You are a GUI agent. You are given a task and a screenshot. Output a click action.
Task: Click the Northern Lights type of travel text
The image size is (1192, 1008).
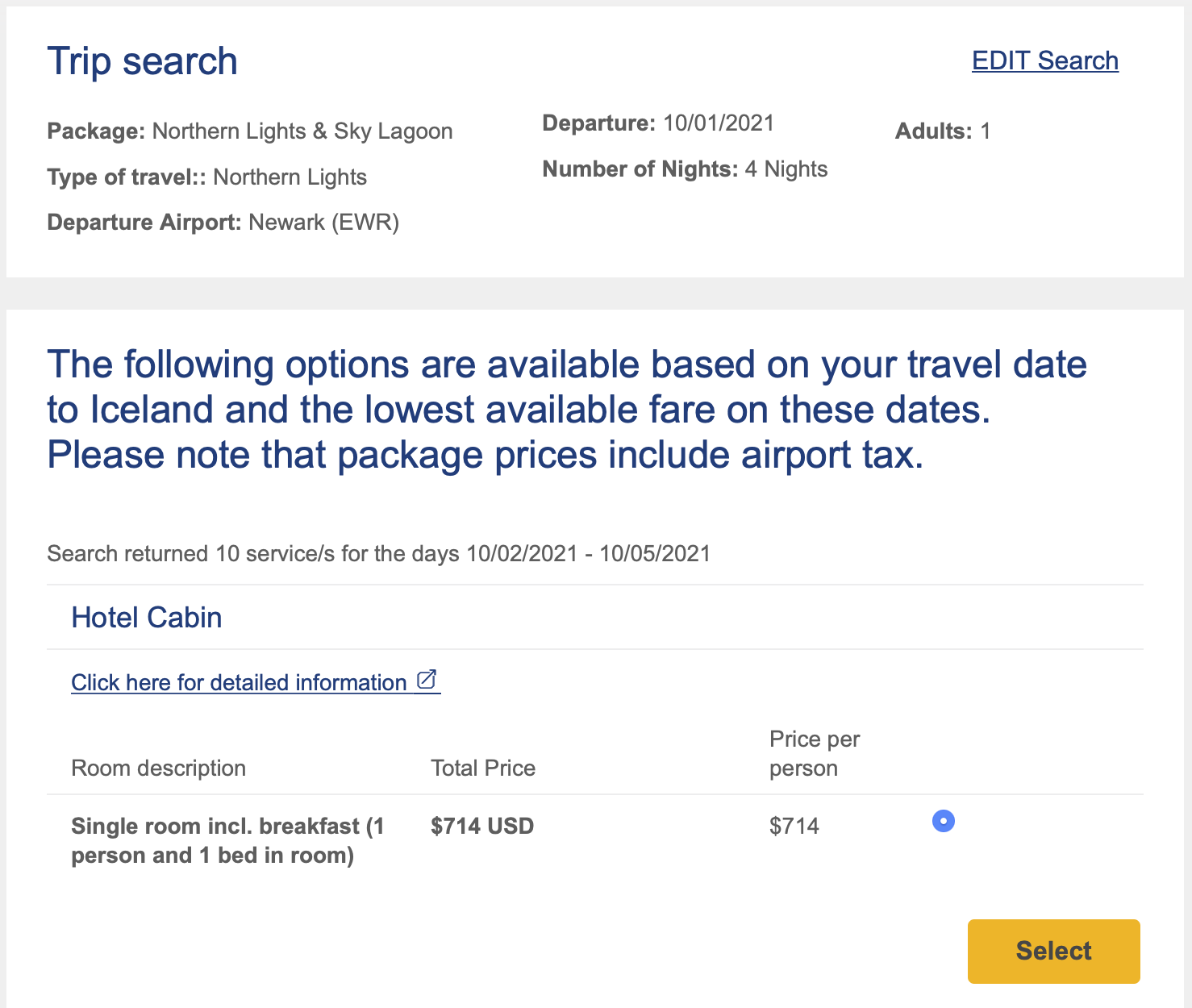290,177
